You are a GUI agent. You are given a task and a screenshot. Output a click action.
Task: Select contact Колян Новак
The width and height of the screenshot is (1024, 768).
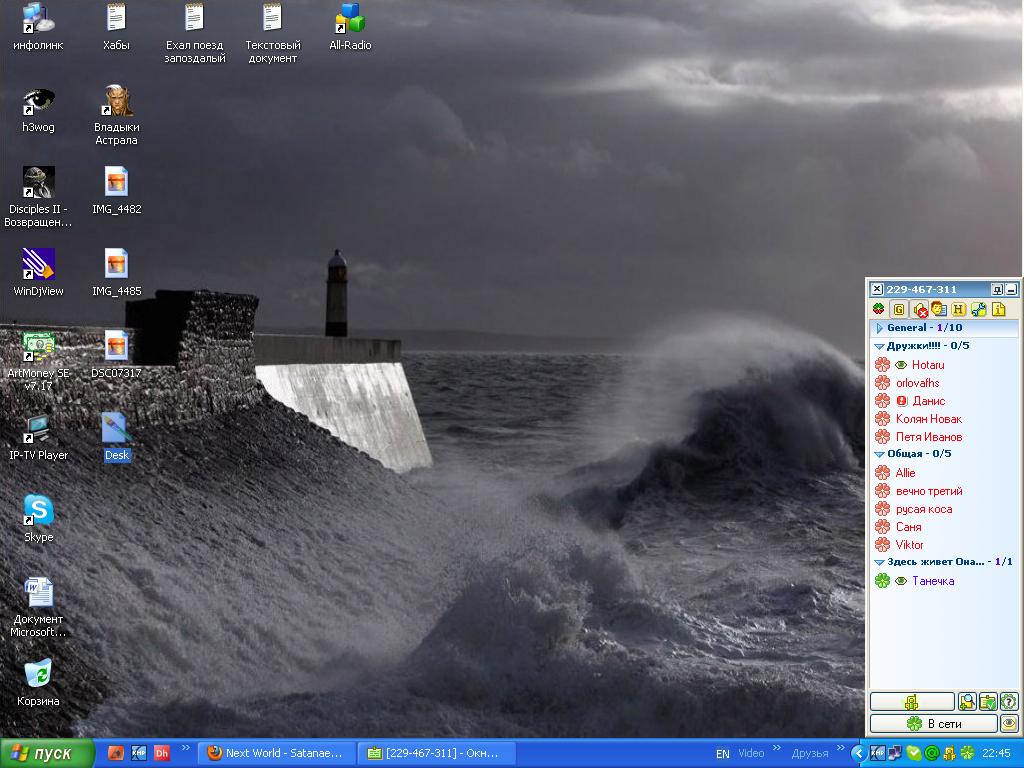(x=929, y=419)
